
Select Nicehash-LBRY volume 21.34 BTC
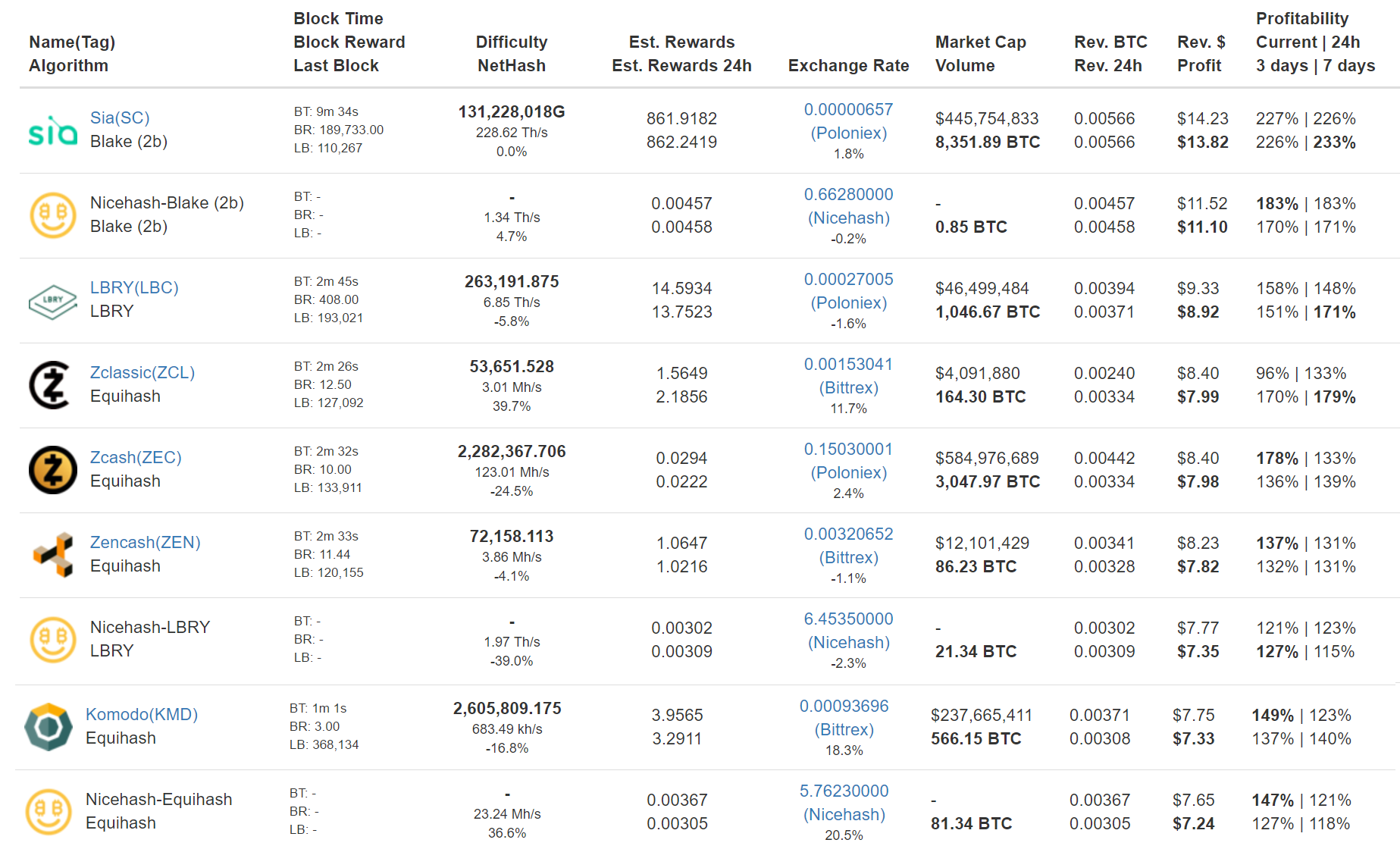coord(976,652)
